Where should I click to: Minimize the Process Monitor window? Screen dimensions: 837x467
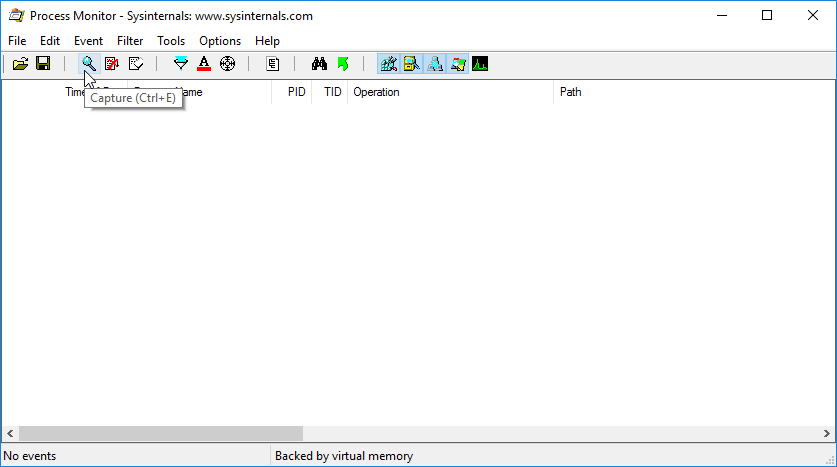click(x=722, y=15)
